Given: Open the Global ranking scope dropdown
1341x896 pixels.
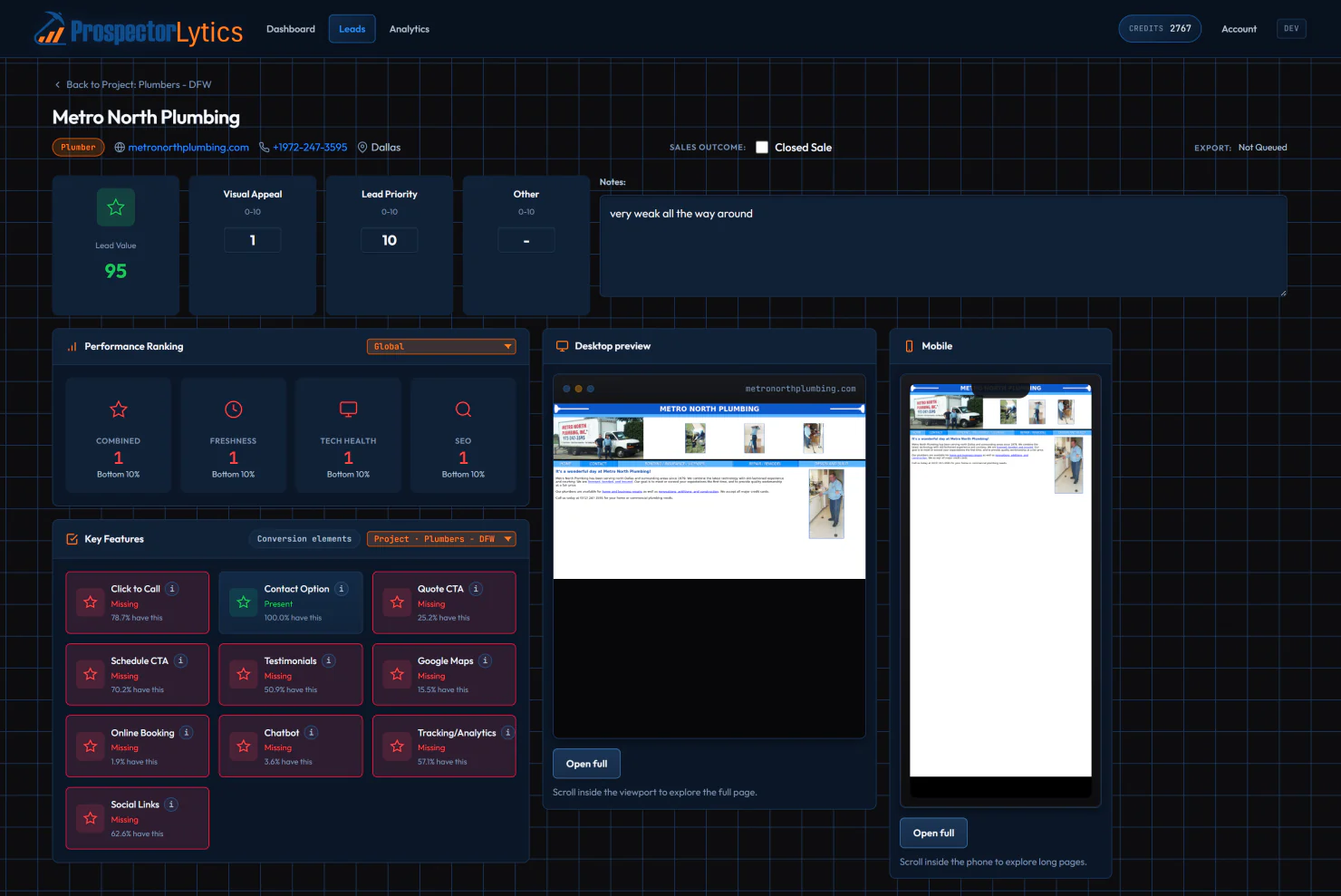Looking at the screenshot, I should [441, 347].
